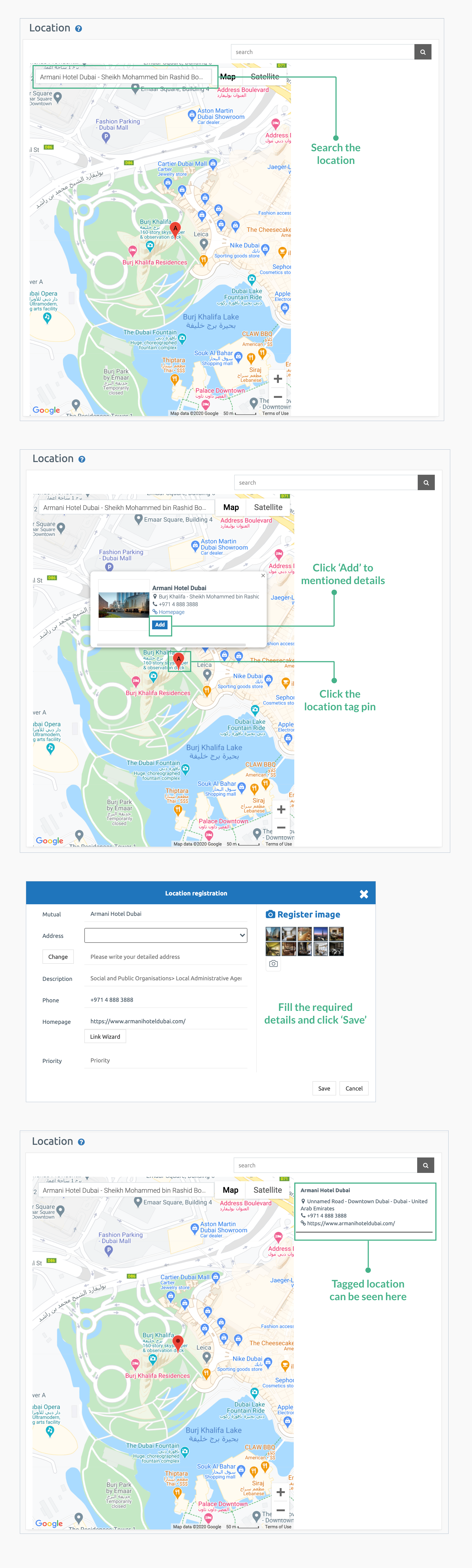Zoom in on the bottom map
The width and height of the screenshot is (472, 1568).
tap(280, 1492)
